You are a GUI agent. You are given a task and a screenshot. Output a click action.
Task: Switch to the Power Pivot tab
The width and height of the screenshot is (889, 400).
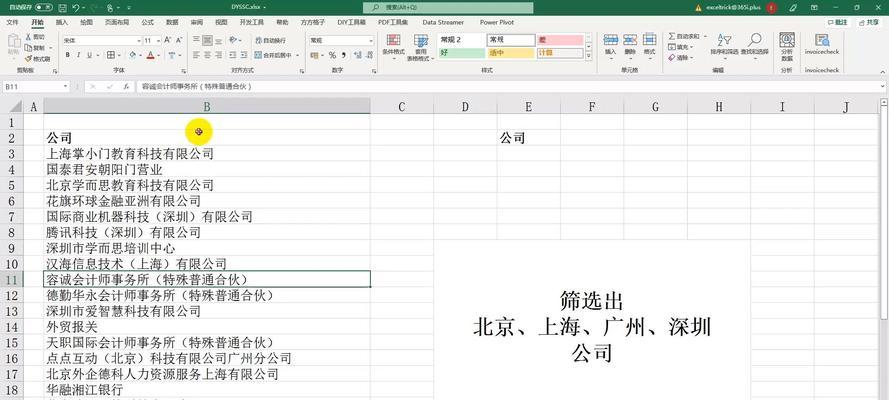(x=497, y=22)
